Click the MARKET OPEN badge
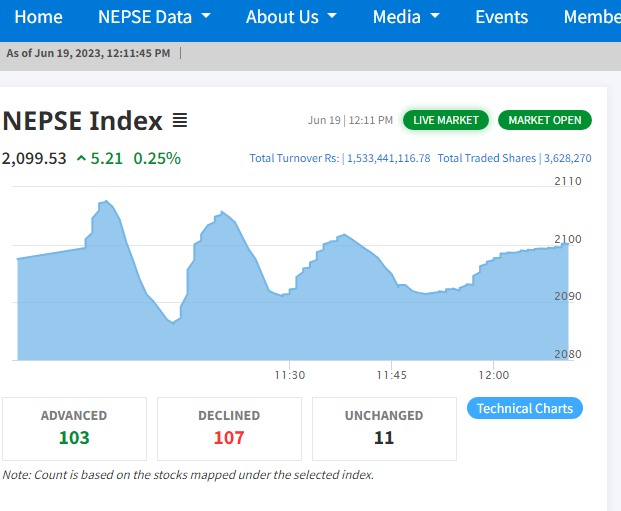Screen dimensions: 621x511 tap(545, 120)
